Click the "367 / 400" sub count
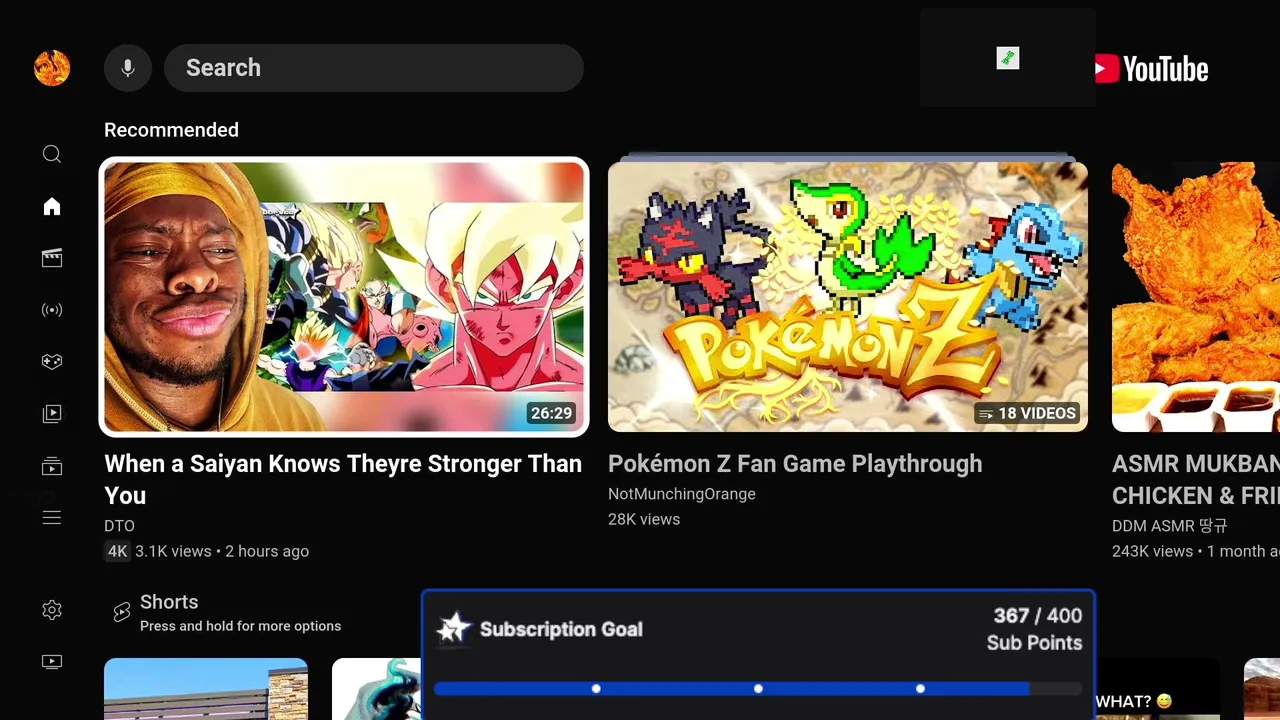 click(1038, 616)
